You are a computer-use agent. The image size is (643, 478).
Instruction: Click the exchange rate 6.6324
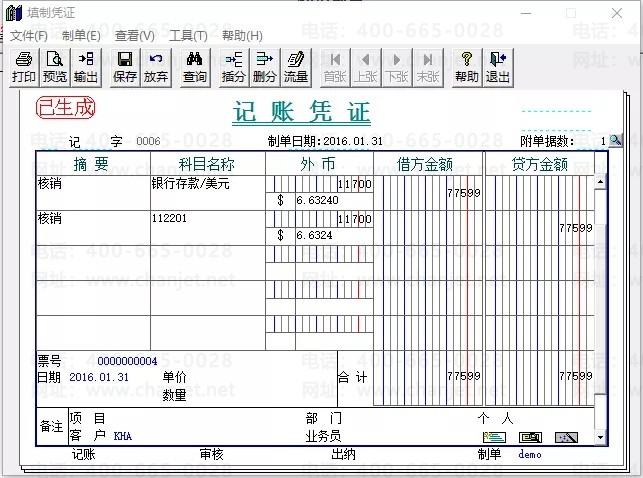click(315, 235)
